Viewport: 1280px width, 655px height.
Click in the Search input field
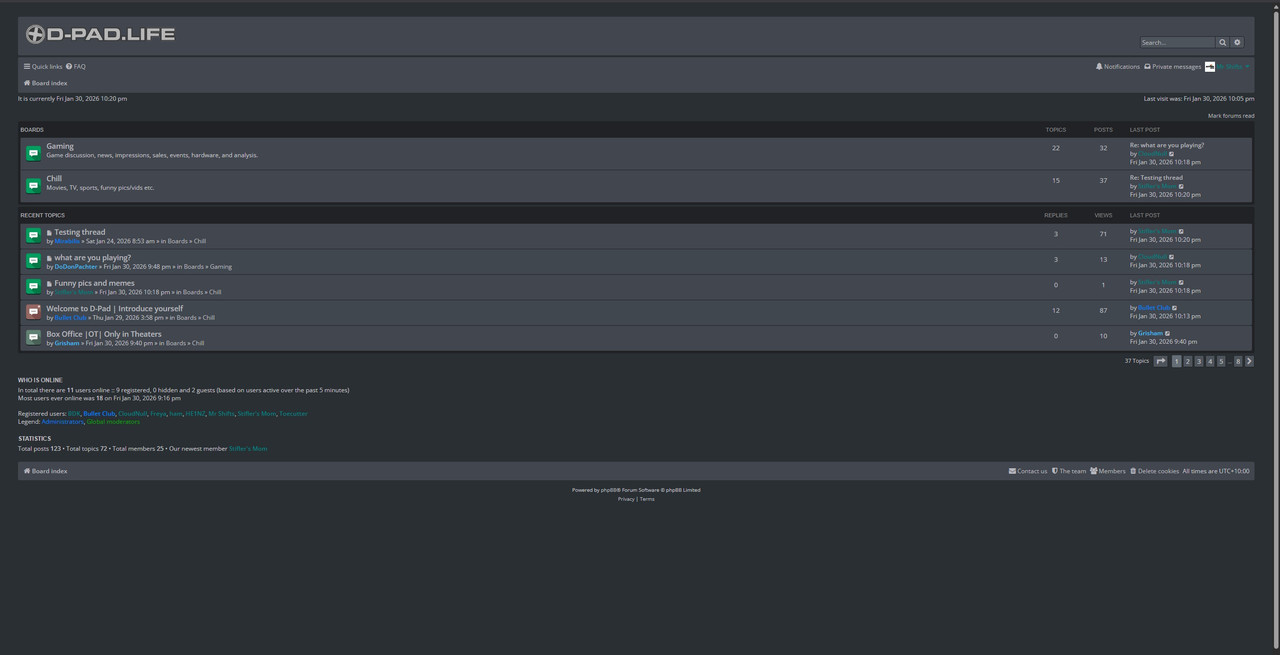(1177, 42)
